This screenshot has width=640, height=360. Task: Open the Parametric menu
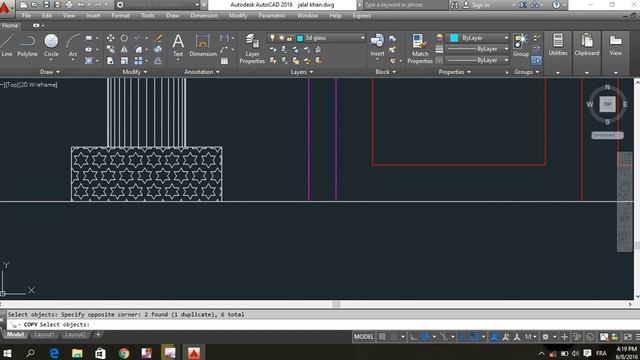272,16
